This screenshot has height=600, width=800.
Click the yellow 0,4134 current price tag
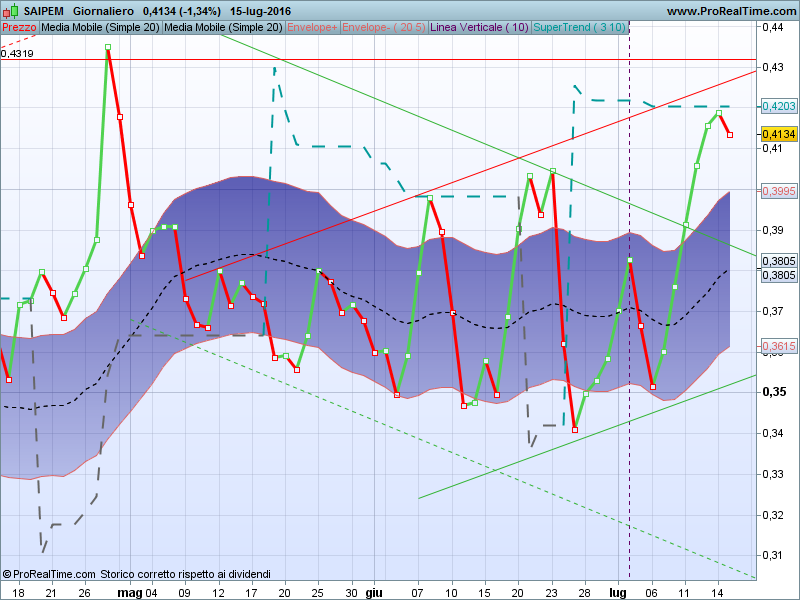pos(779,134)
